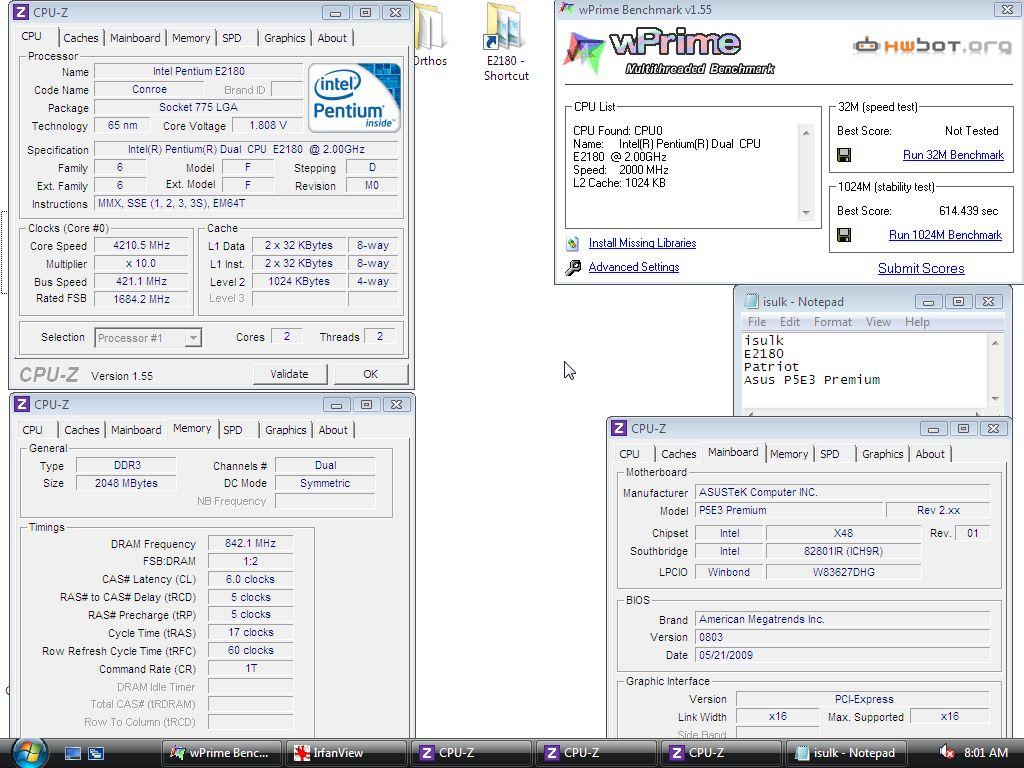Click the Run 1024M Benchmark link
The height and width of the screenshot is (768, 1024).
point(945,235)
